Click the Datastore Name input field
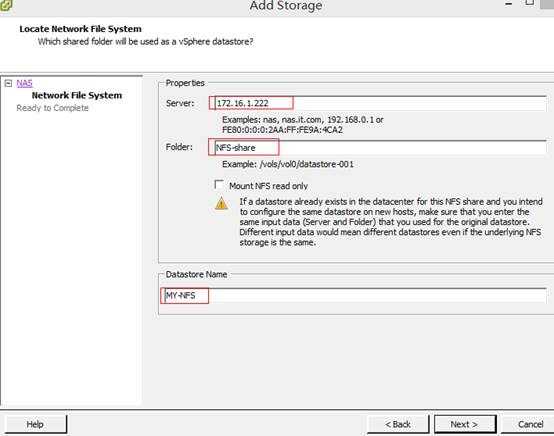 click(x=354, y=295)
